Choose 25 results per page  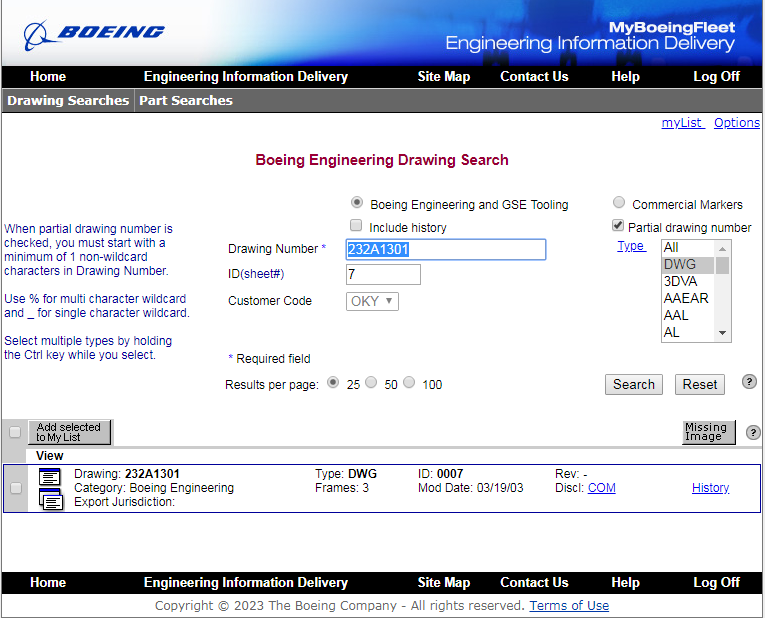333,382
